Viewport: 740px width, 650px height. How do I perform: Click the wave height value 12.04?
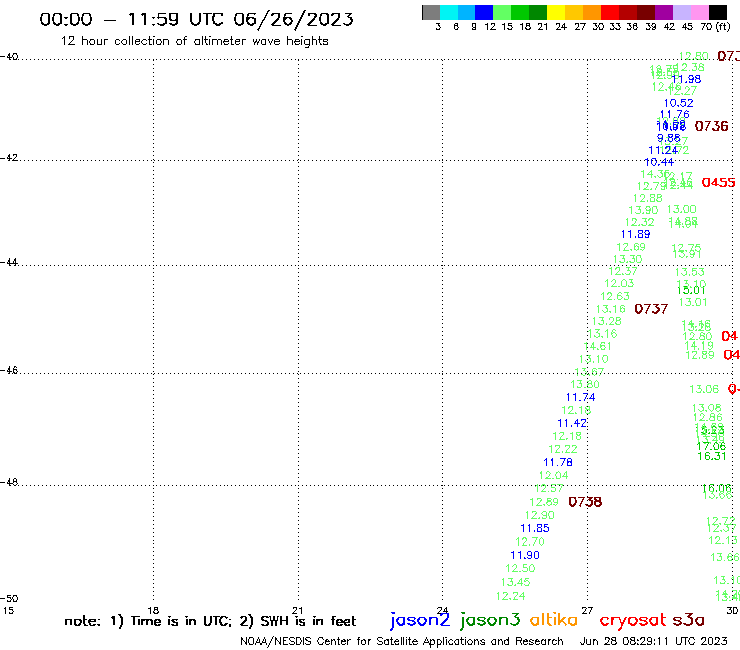pos(554,475)
